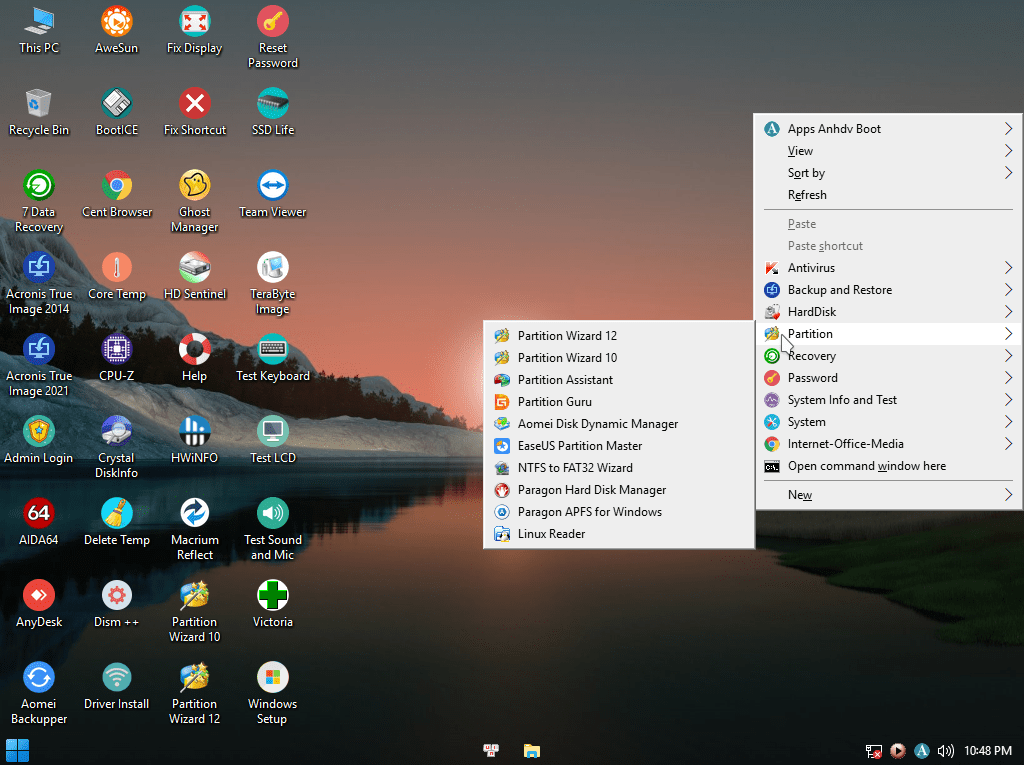
Task: Click the BootICE desktop icon
Action: (x=117, y=112)
